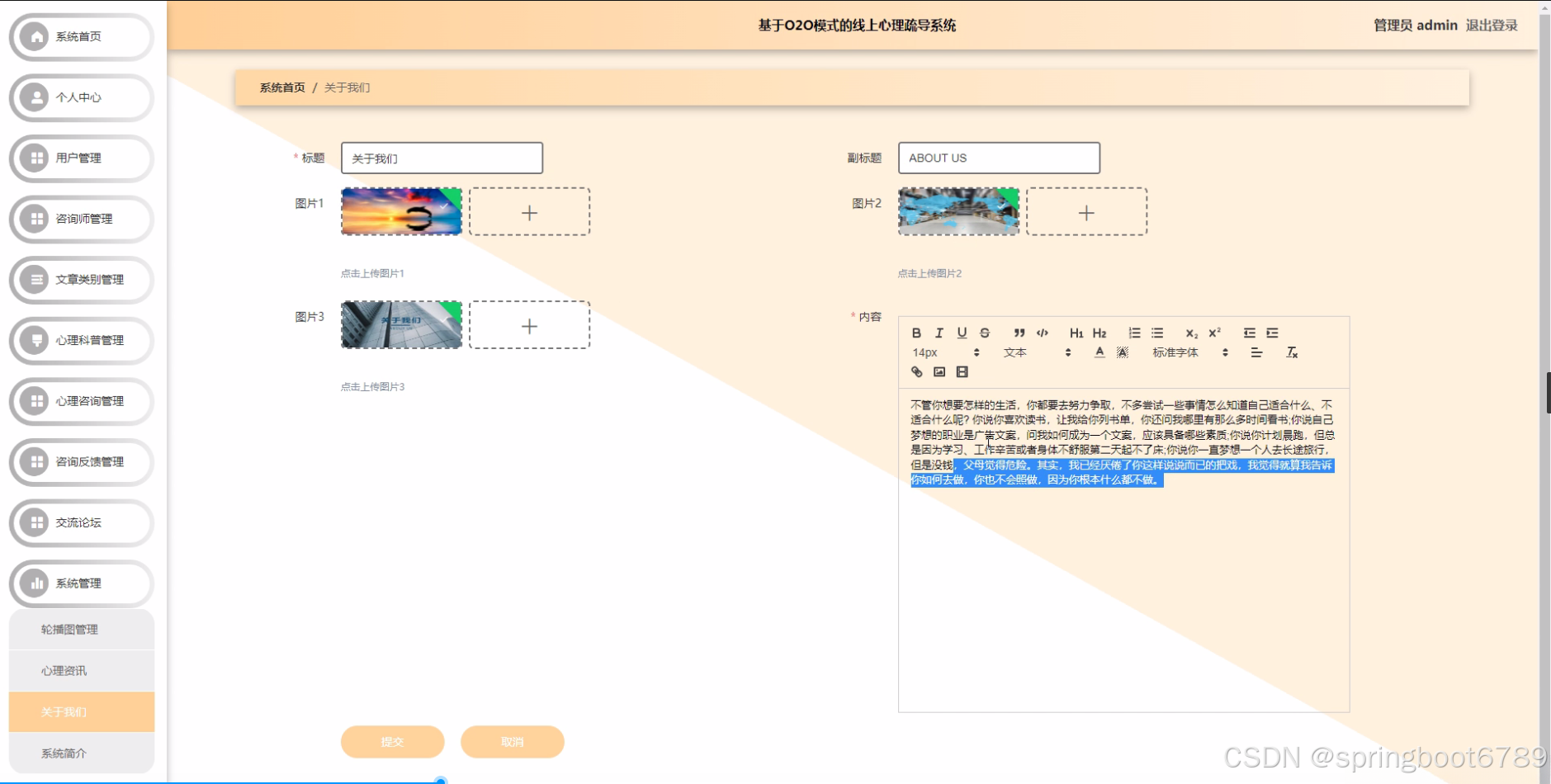Click the grid icon beside 用户管理
This screenshot has height=784, width=1551.
(35, 158)
